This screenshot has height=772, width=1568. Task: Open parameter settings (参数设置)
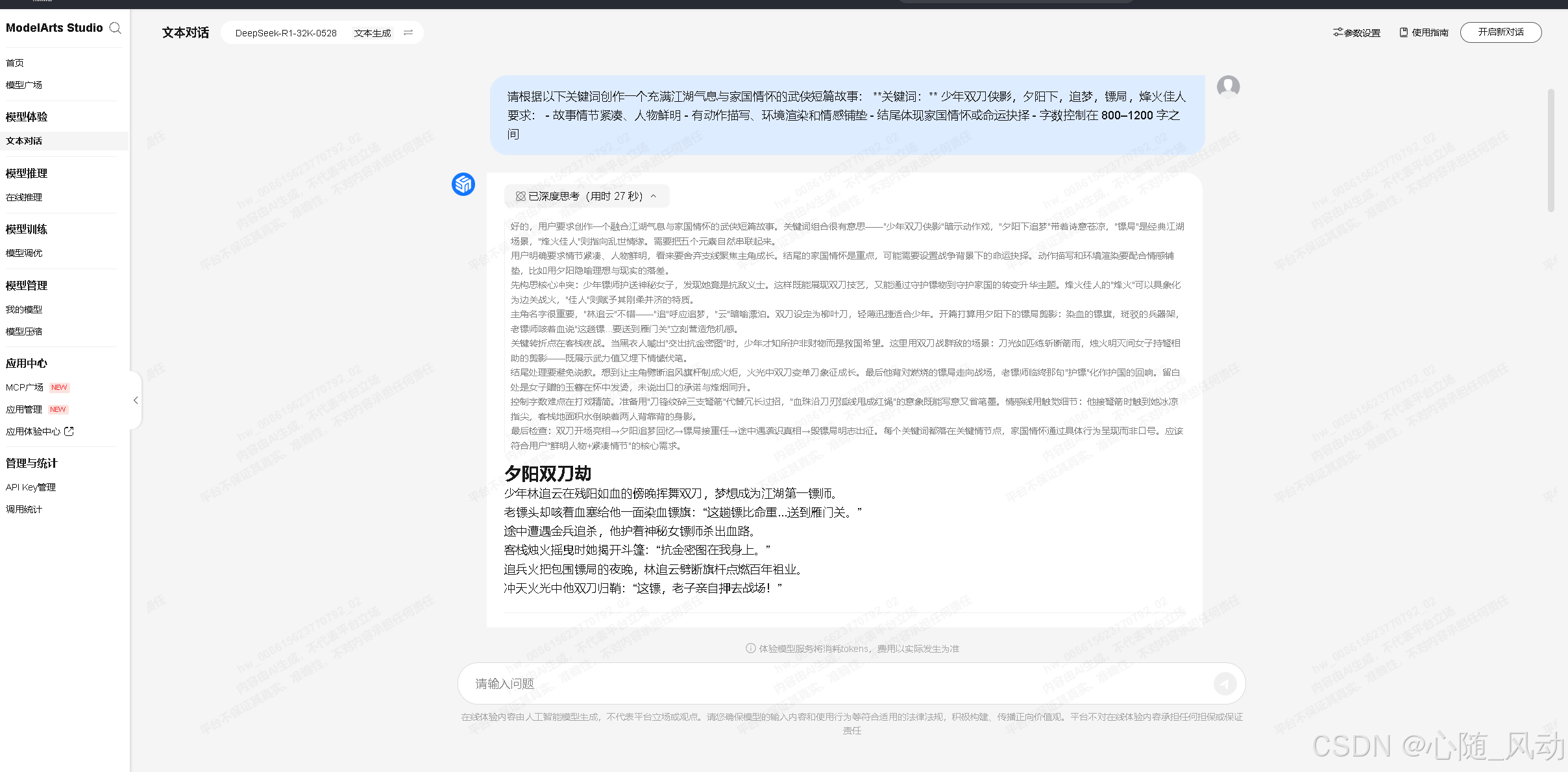(x=1356, y=32)
